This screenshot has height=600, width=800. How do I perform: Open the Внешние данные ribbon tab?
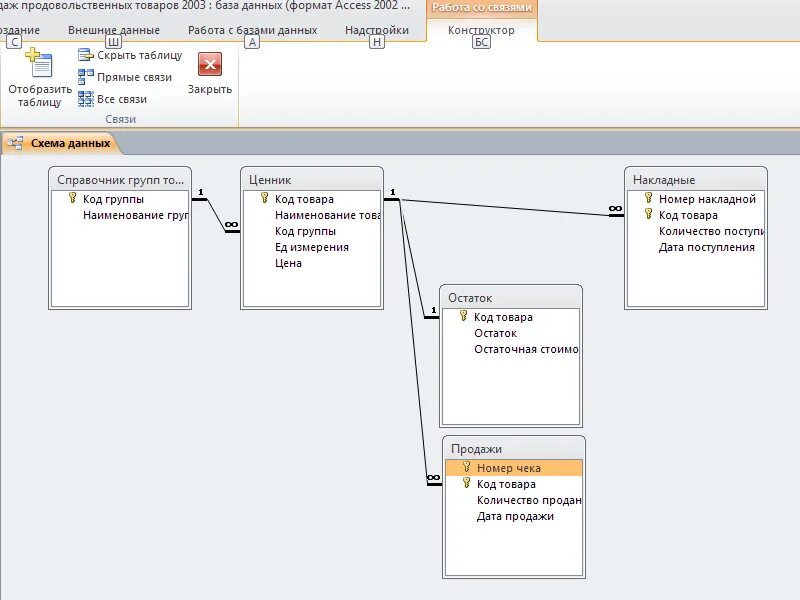(x=114, y=30)
